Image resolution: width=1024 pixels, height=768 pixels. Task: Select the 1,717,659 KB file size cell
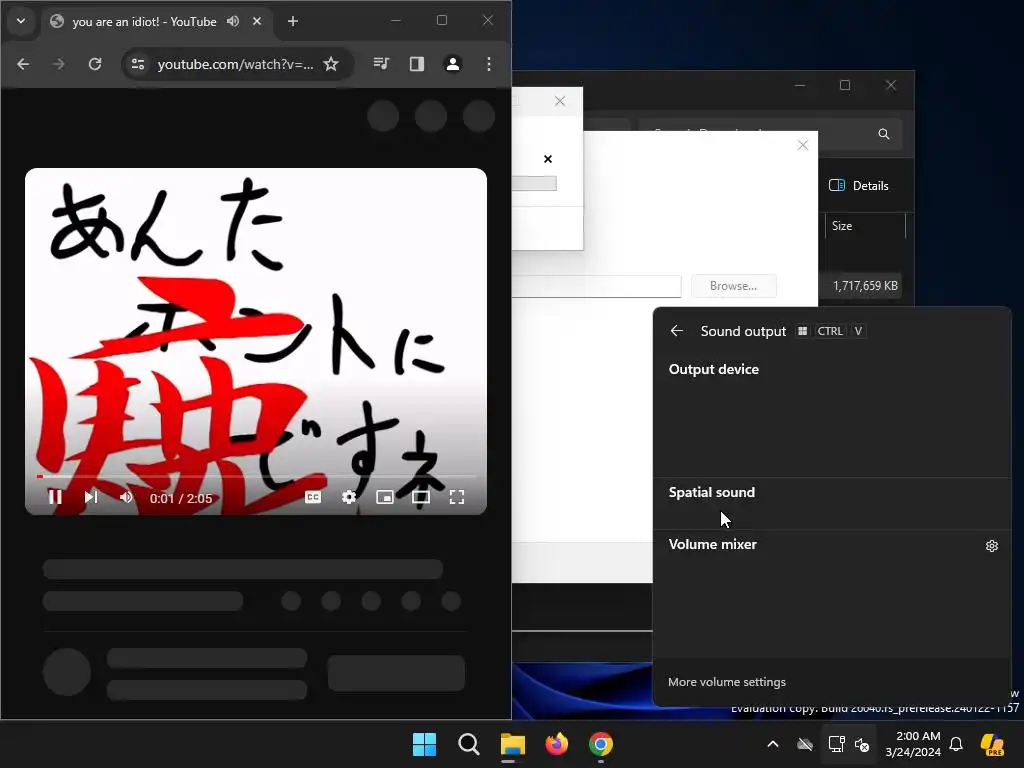[865, 286]
